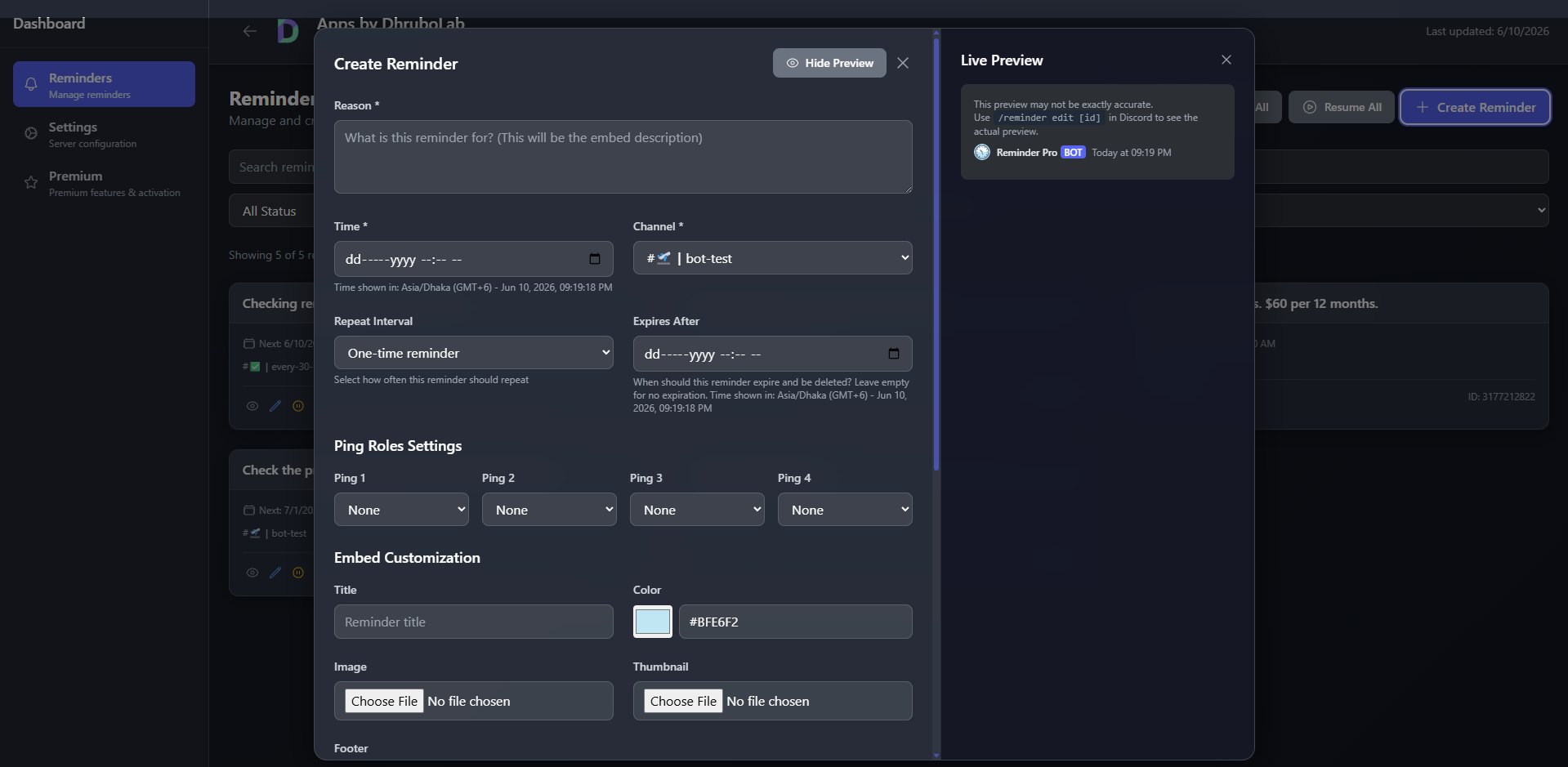
Task: Click the Create Reminder button in background page
Action: click(x=1475, y=107)
